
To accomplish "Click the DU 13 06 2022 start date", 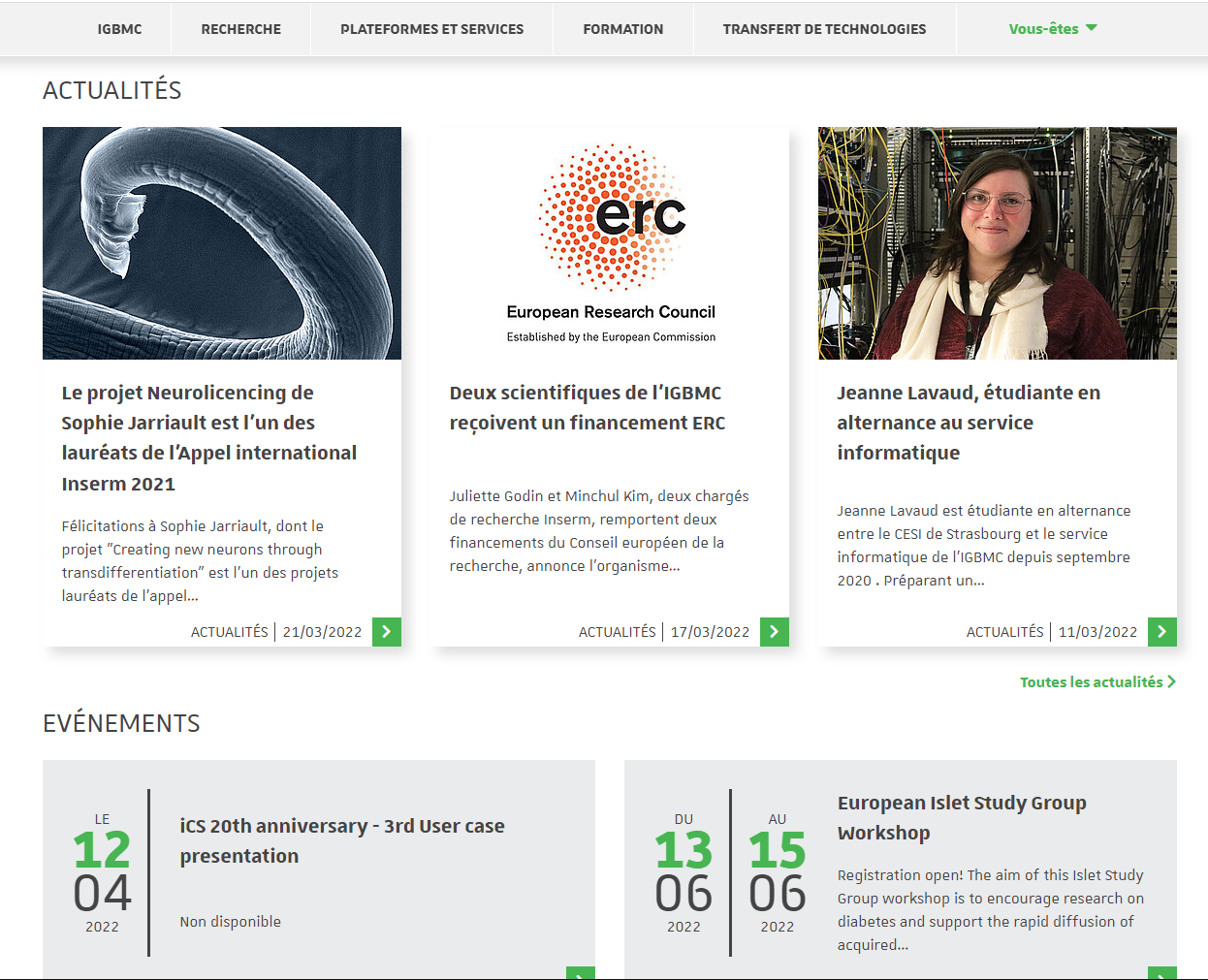I will (x=683, y=873).
